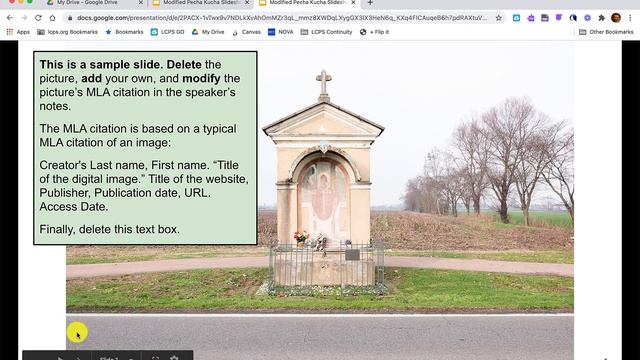Open the Chrome three-dot menu

pyautogui.click(x=630, y=18)
